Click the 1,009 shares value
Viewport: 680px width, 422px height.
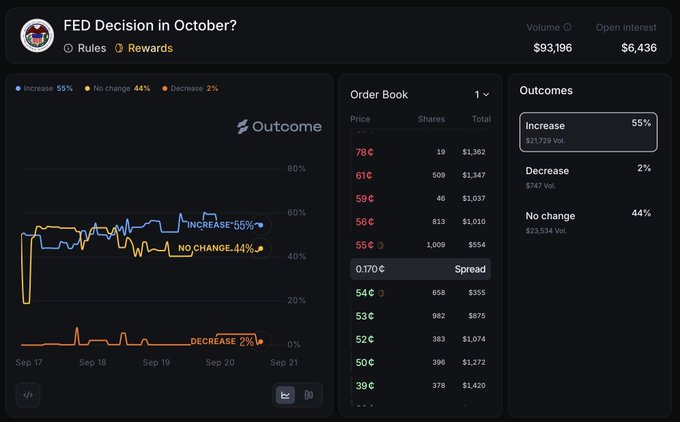[x=435, y=245]
